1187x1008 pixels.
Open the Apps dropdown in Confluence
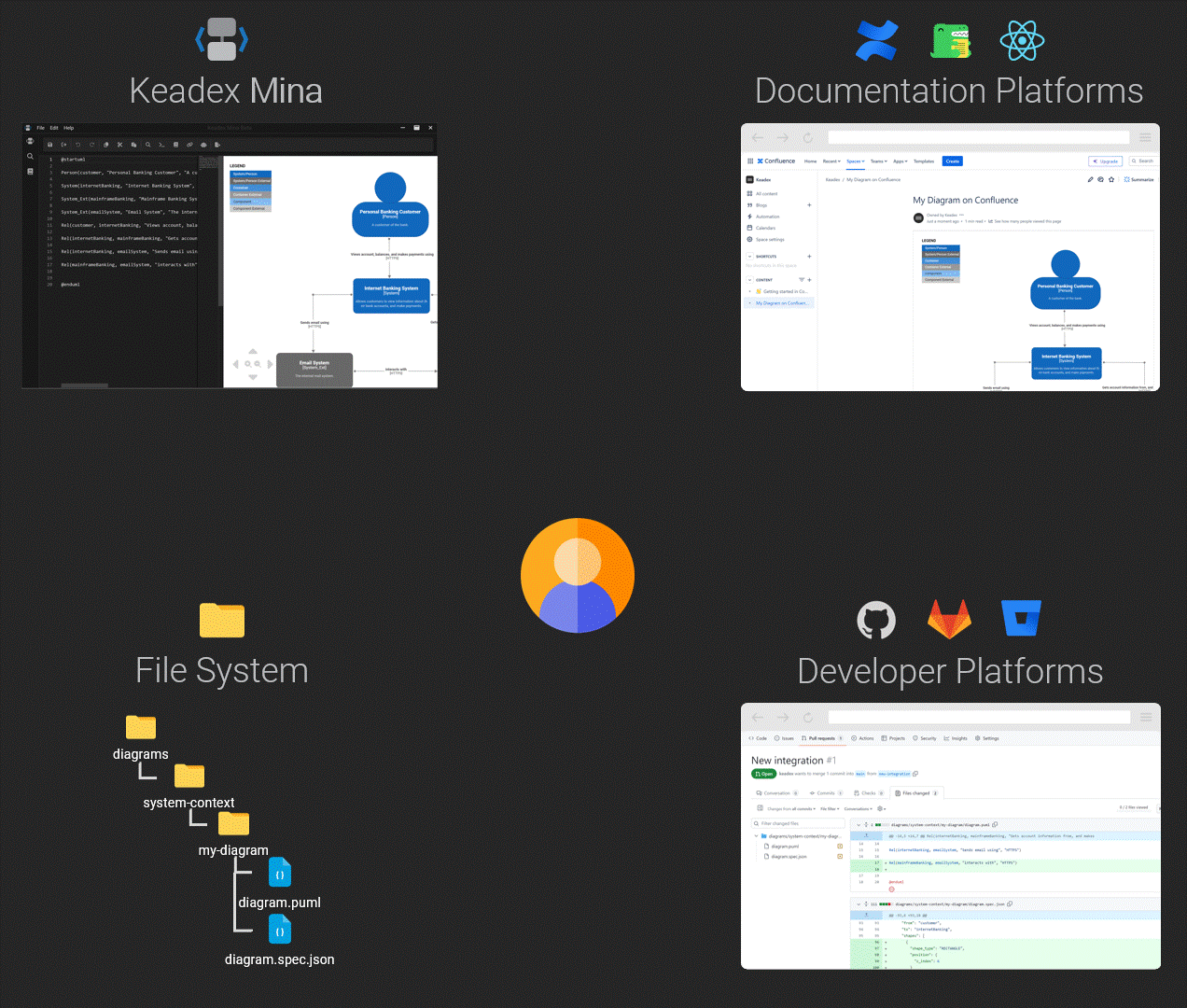point(900,161)
